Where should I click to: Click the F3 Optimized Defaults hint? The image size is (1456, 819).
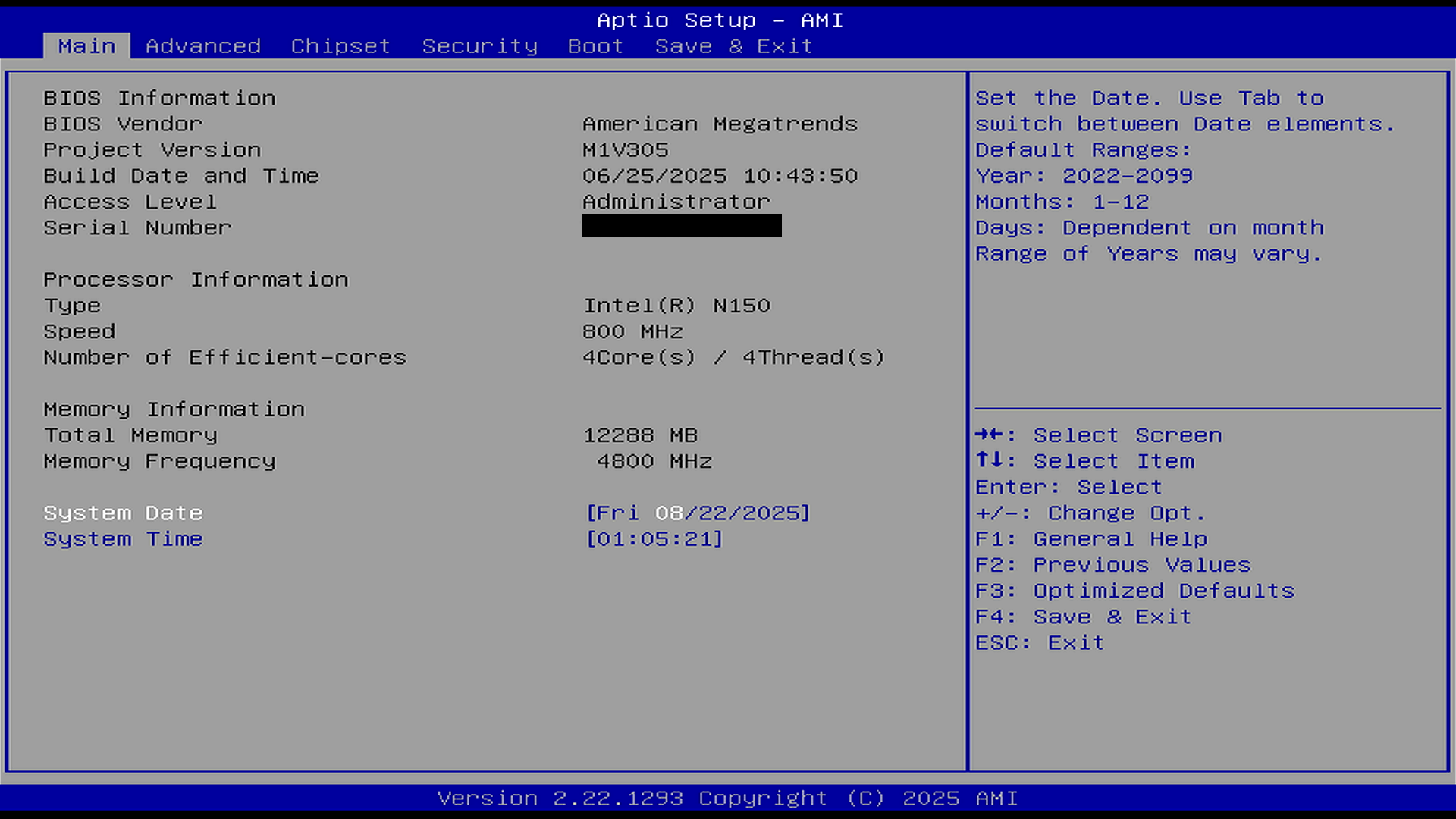1134,591
